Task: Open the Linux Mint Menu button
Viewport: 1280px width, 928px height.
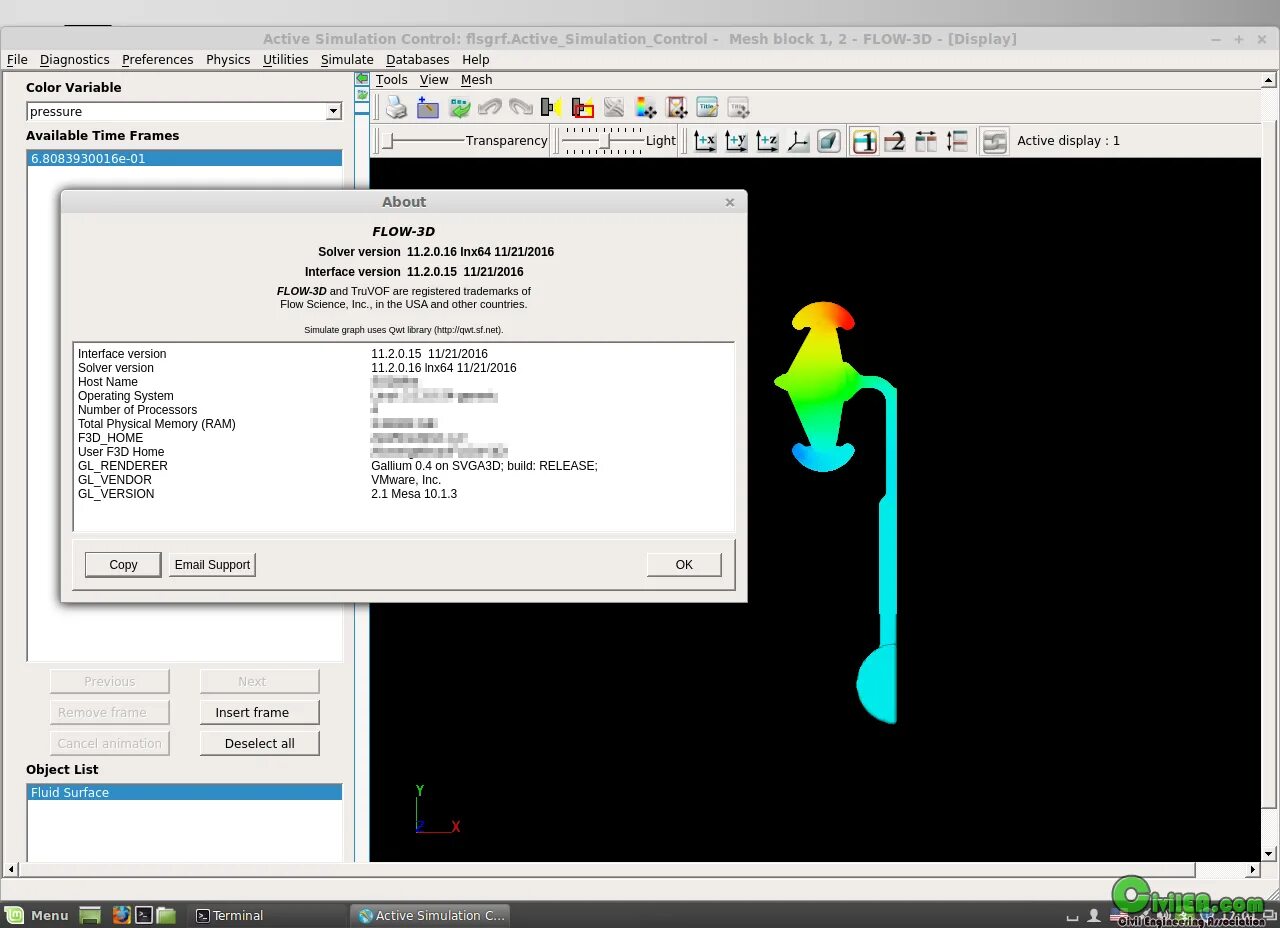Action: [x=37, y=914]
